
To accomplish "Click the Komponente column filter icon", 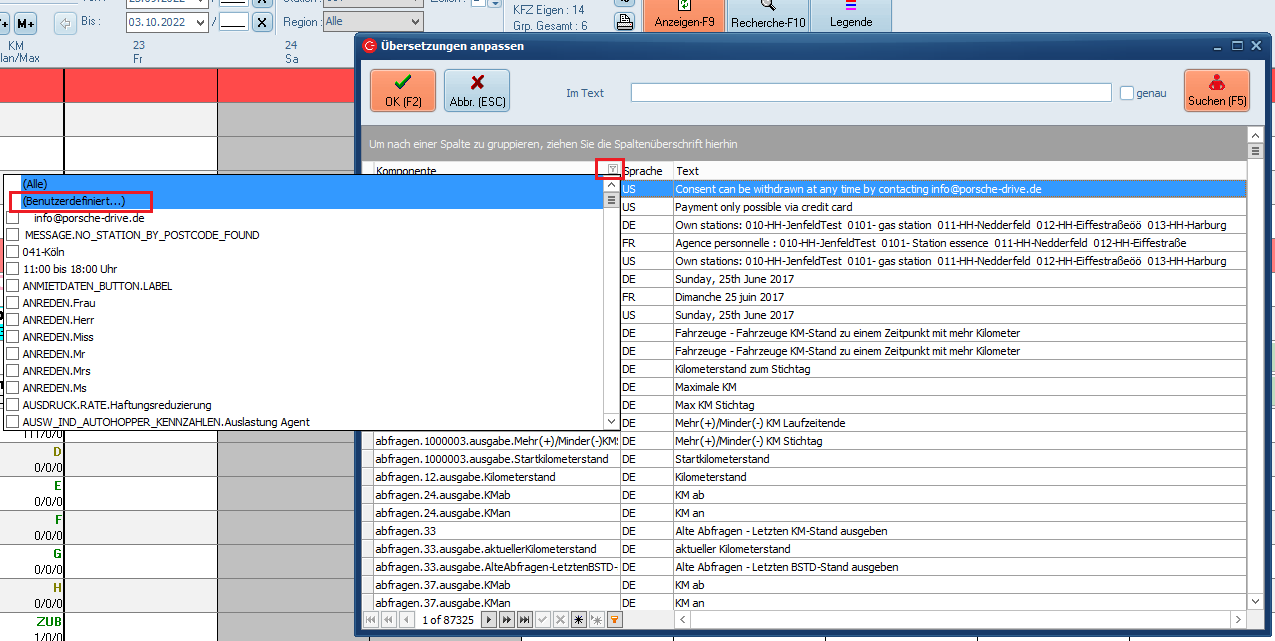I will [x=613, y=170].
